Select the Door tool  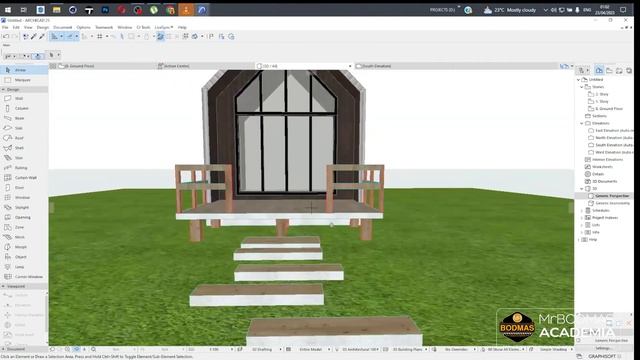(24, 188)
